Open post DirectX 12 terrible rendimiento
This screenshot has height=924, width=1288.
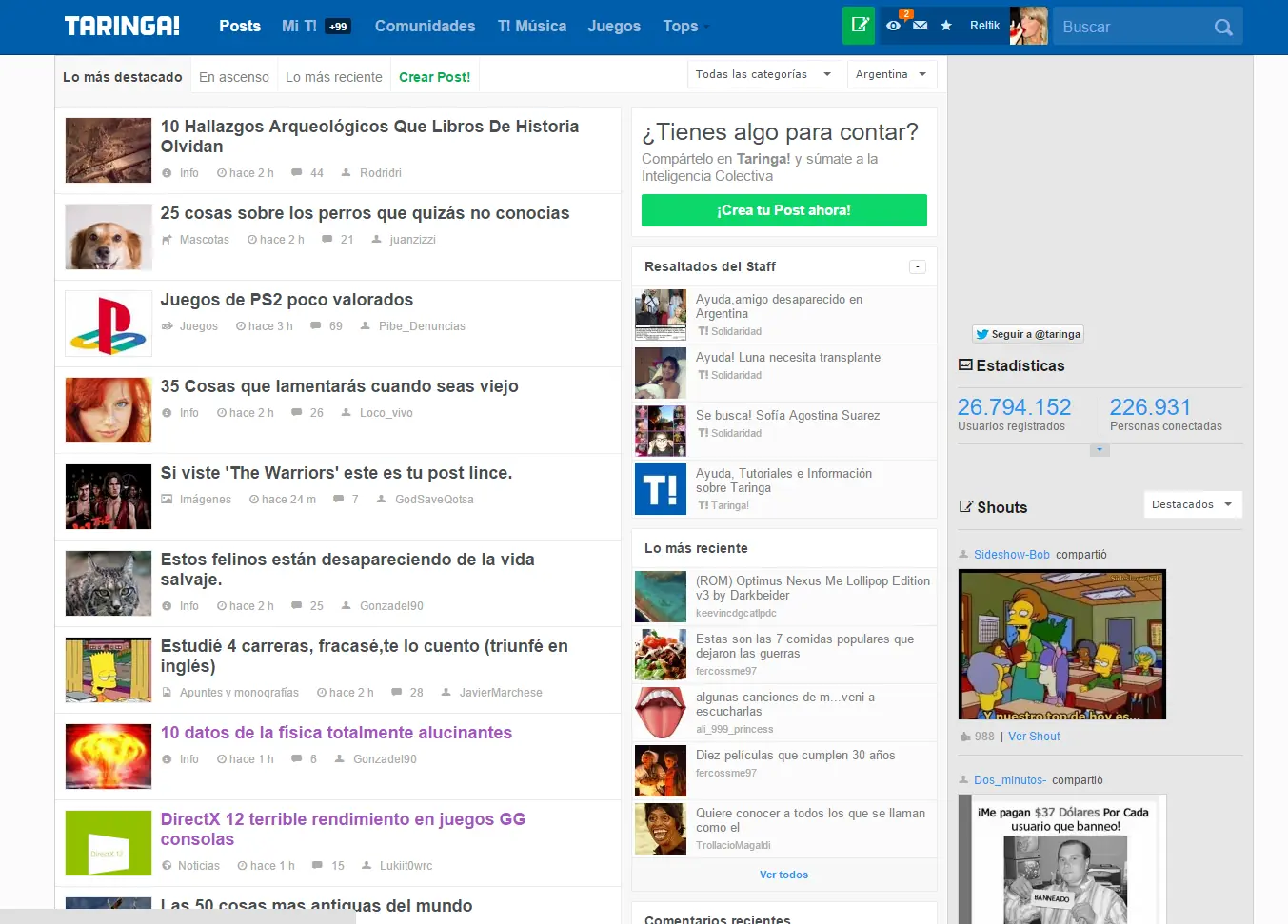343,829
